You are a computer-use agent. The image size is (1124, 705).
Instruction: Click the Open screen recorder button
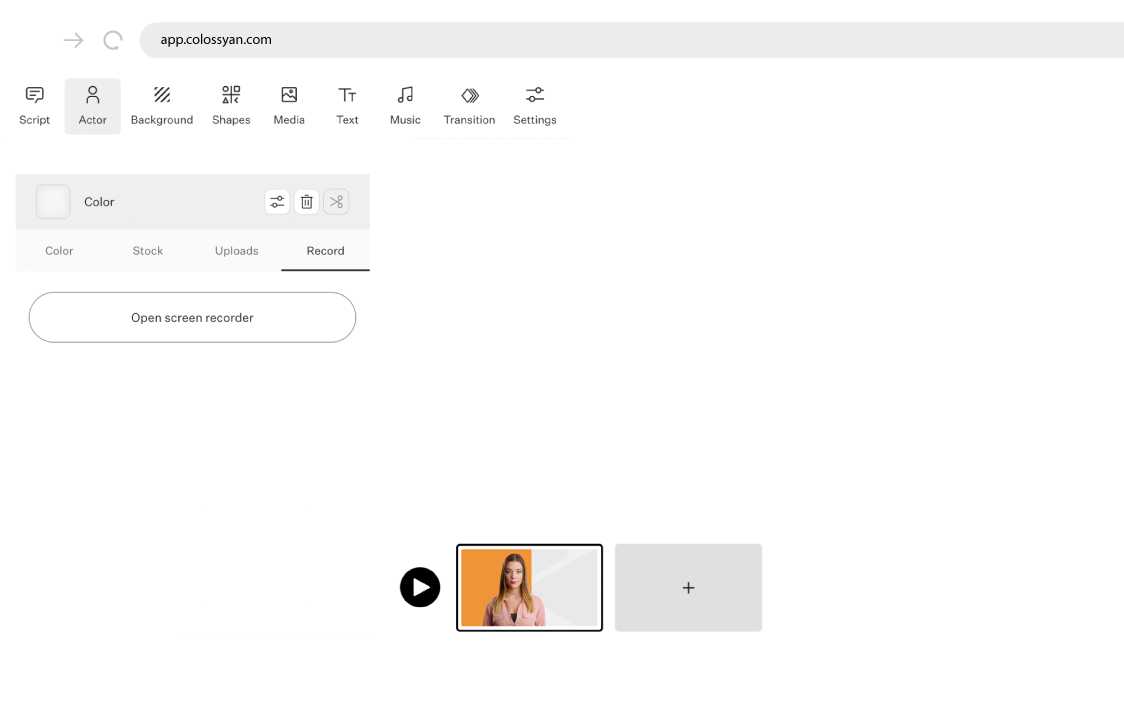[x=192, y=317]
